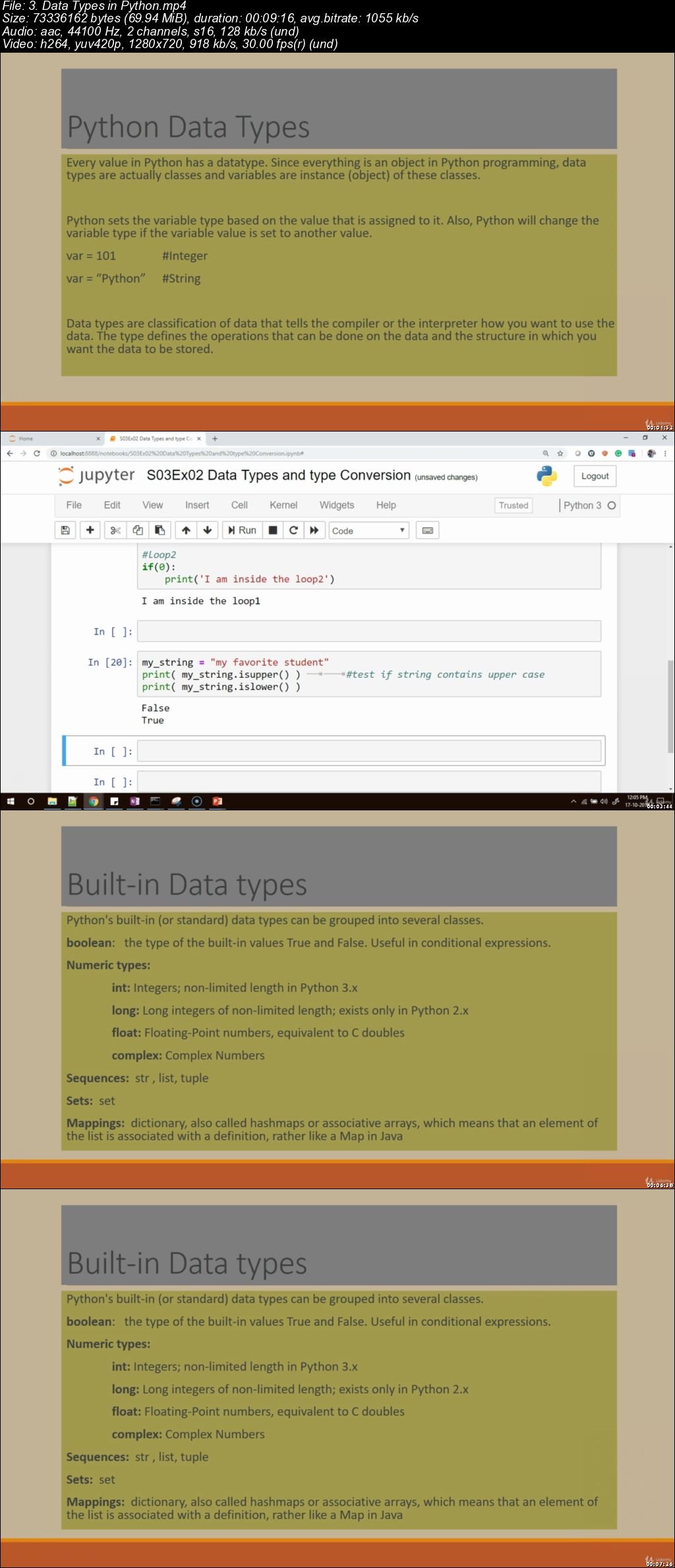Click the volume icon in the system tray
This screenshot has width=675, height=1568.
604,801
